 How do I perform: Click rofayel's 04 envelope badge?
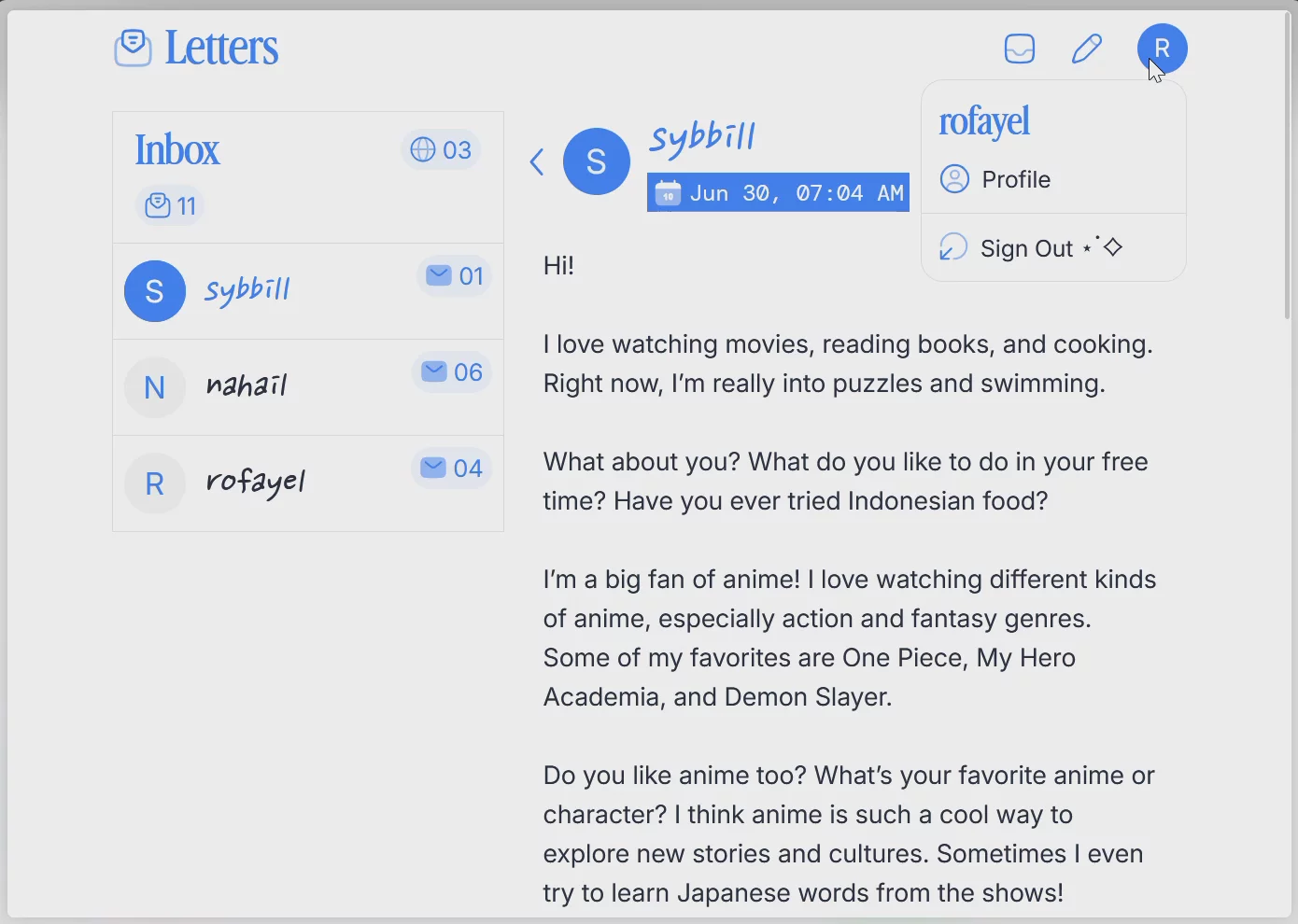452,469
